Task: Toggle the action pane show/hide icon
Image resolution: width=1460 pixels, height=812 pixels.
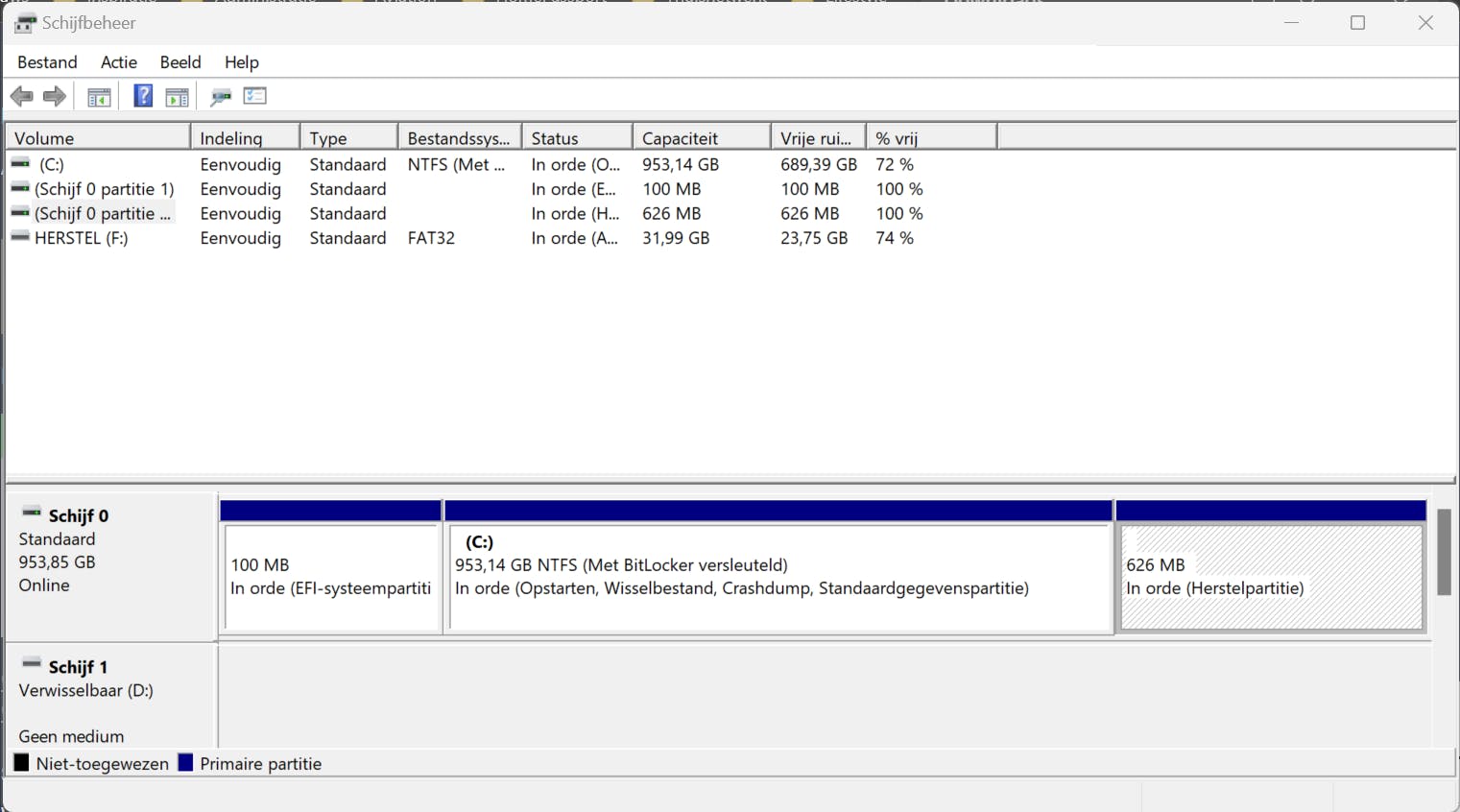Action: 177,96
